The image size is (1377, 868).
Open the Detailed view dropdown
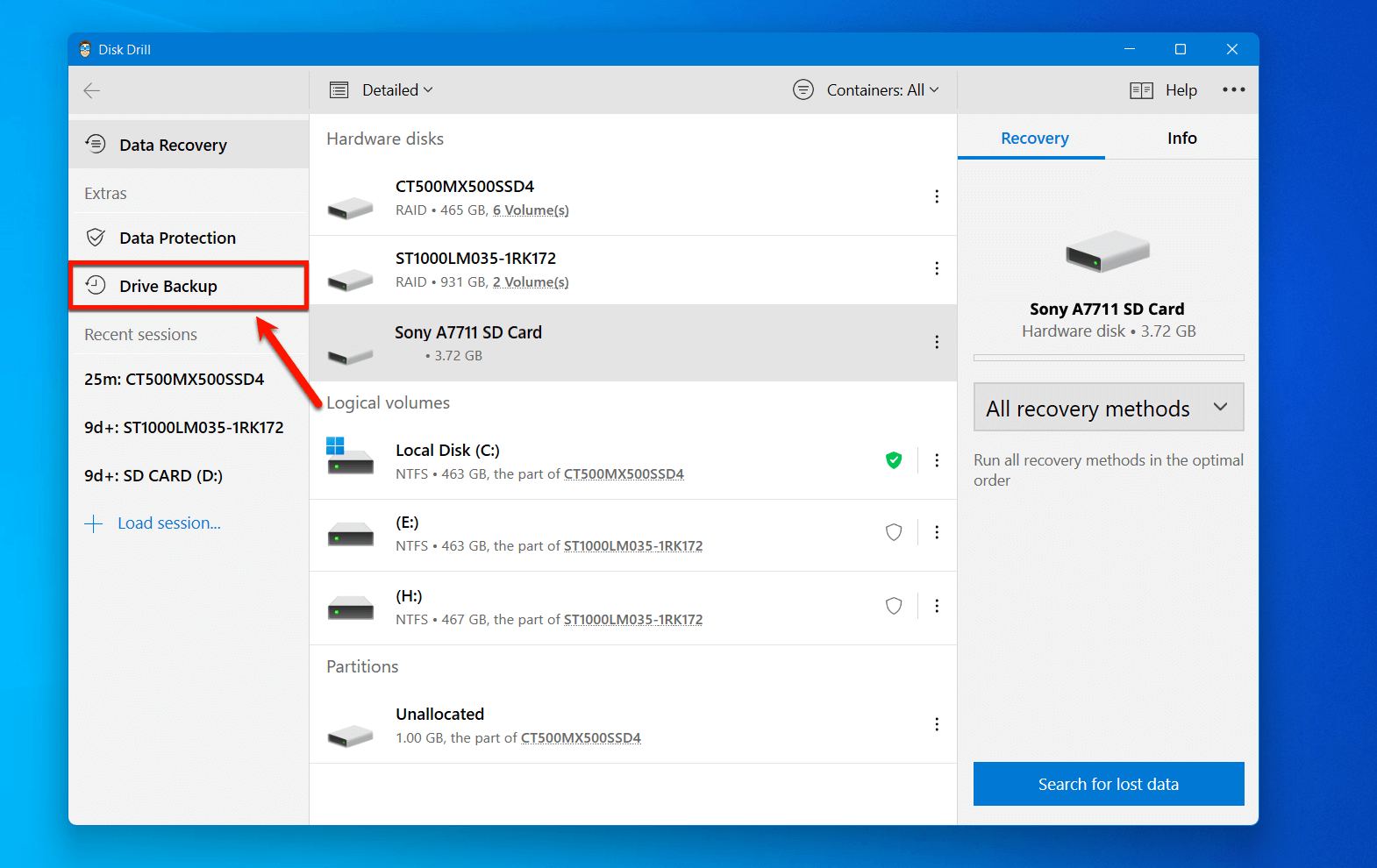click(x=397, y=90)
